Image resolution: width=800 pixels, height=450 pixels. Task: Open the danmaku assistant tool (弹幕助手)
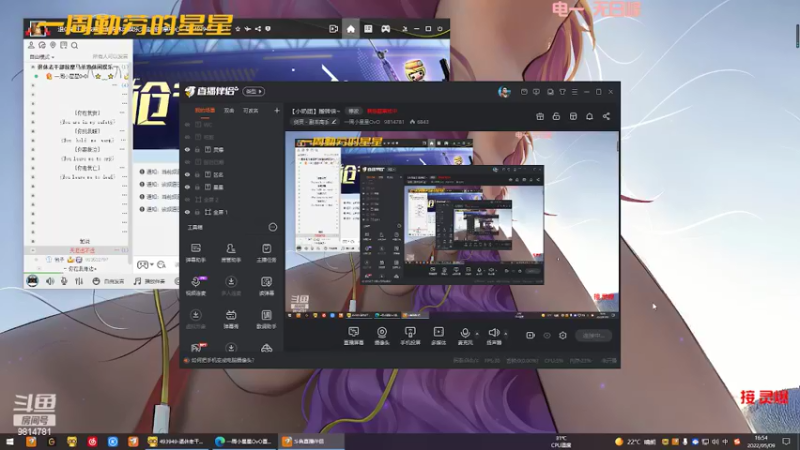point(196,253)
